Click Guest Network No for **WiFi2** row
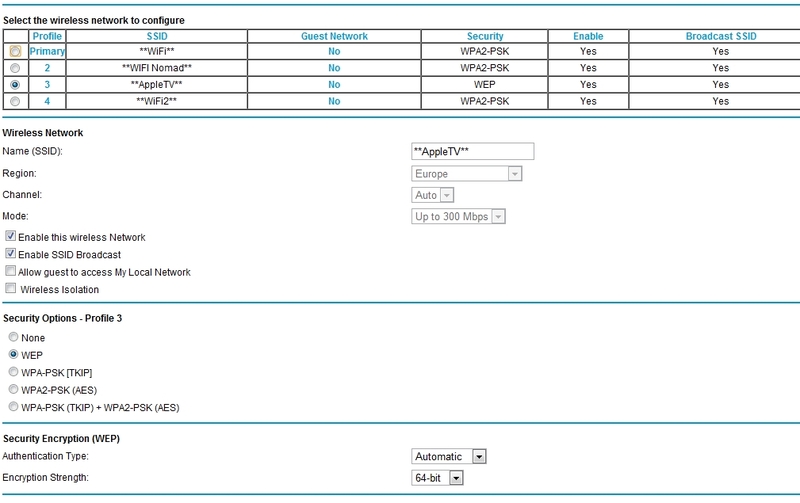 pos(334,101)
